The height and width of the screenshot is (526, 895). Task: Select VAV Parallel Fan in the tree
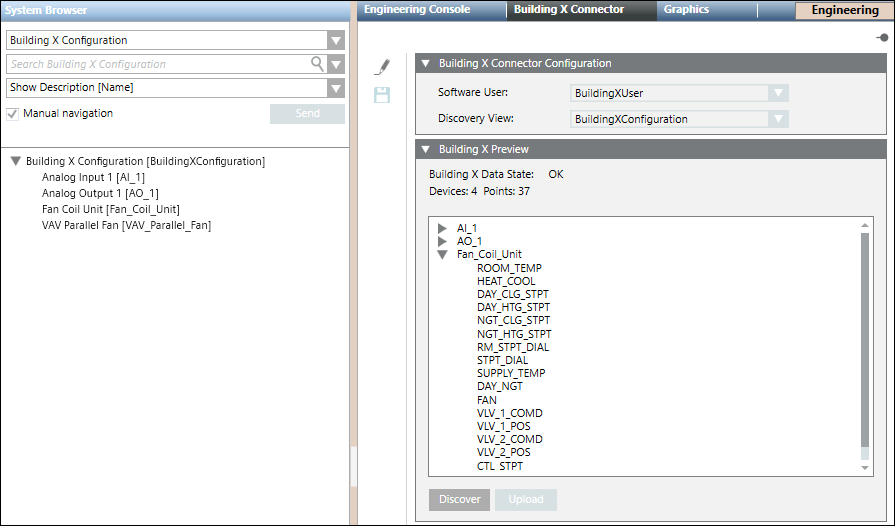coord(126,225)
